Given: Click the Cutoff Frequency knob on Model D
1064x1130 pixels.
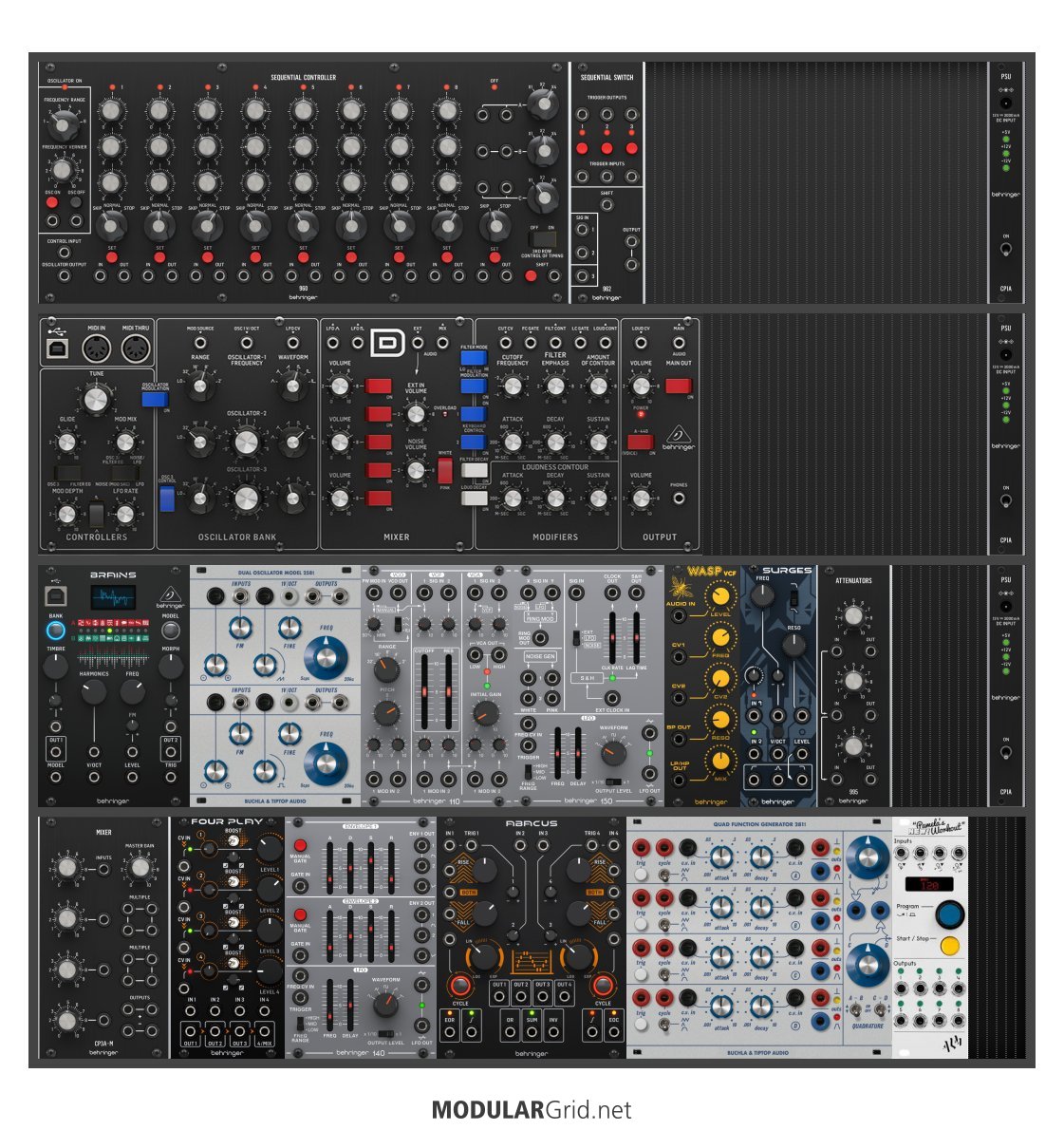Looking at the screenshot, I should (x=512, y=386).
